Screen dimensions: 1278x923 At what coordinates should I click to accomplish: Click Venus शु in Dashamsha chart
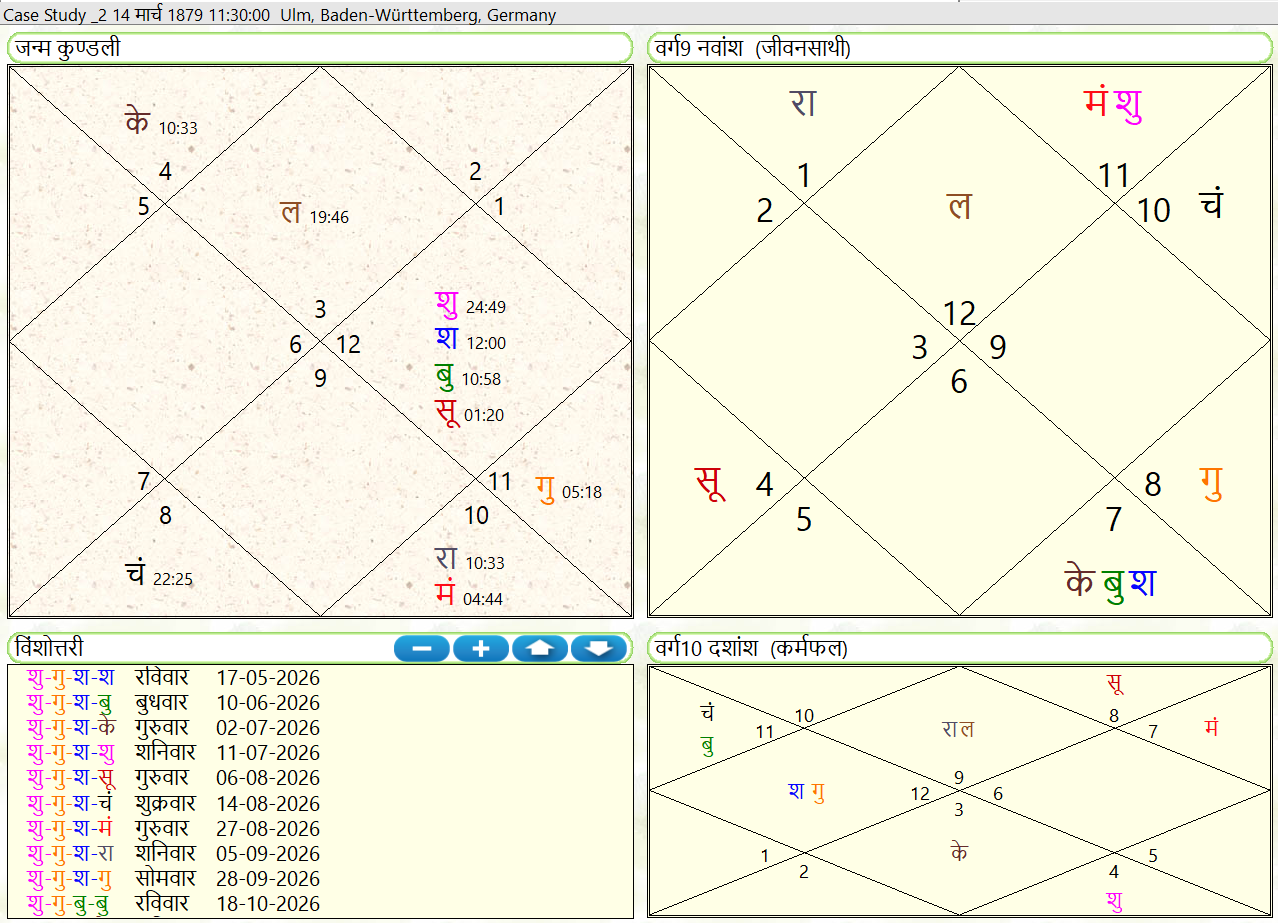coord(1115,900)
